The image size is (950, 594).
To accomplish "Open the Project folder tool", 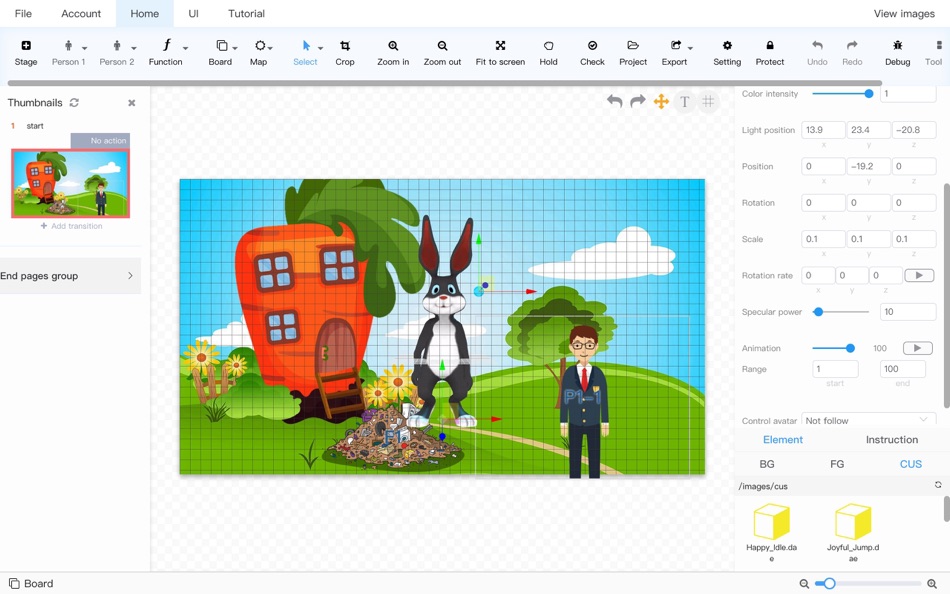I will (x=633, y=53).
